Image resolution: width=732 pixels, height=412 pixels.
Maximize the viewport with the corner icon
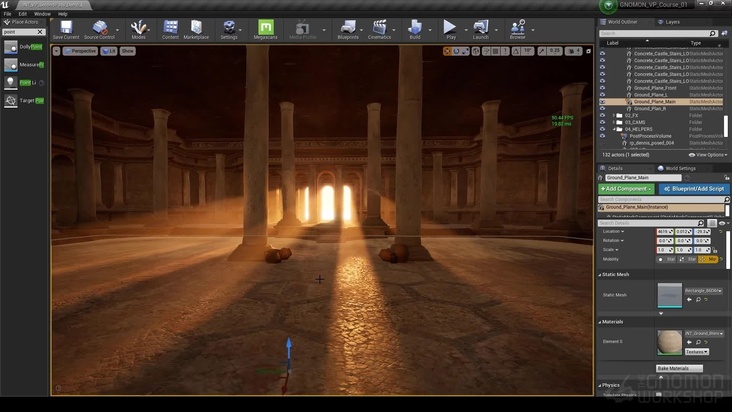(588, 51)
